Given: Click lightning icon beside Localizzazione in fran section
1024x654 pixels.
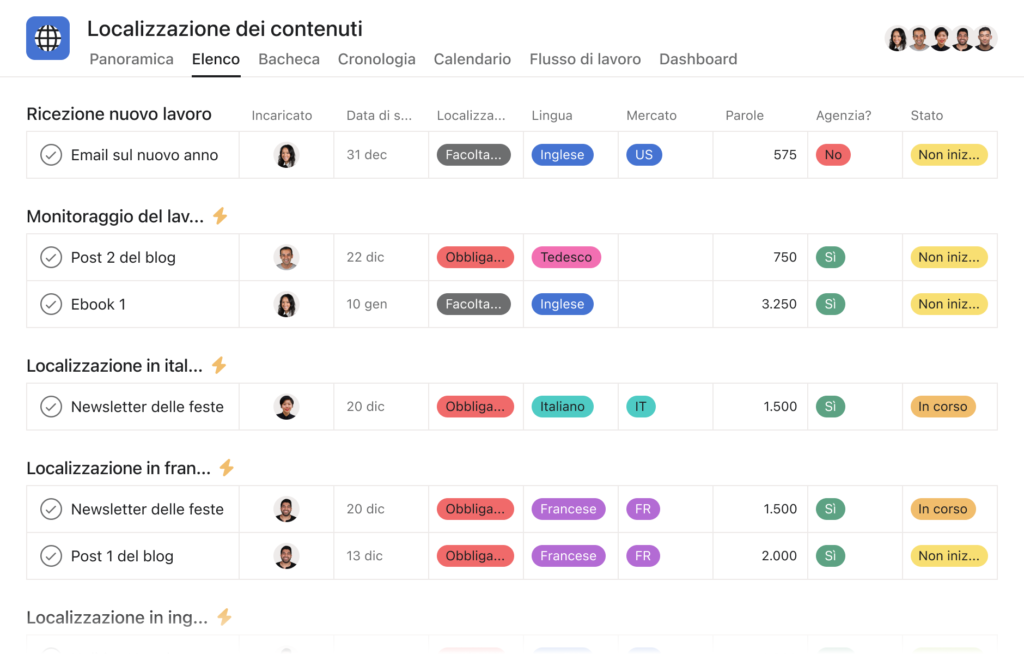Looking at the screenshot, I should click(x=226, y=468).
